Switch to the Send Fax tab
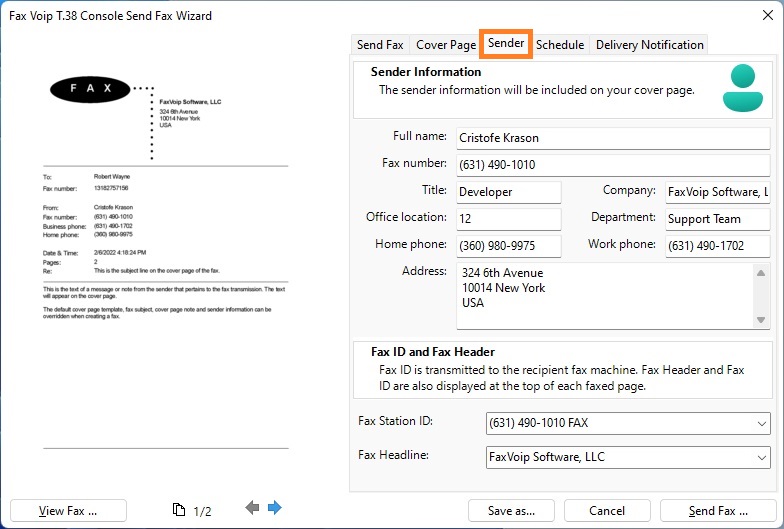The height and width of the screenshot is (529, 784). pyautogui.click(x=380, y=44)
